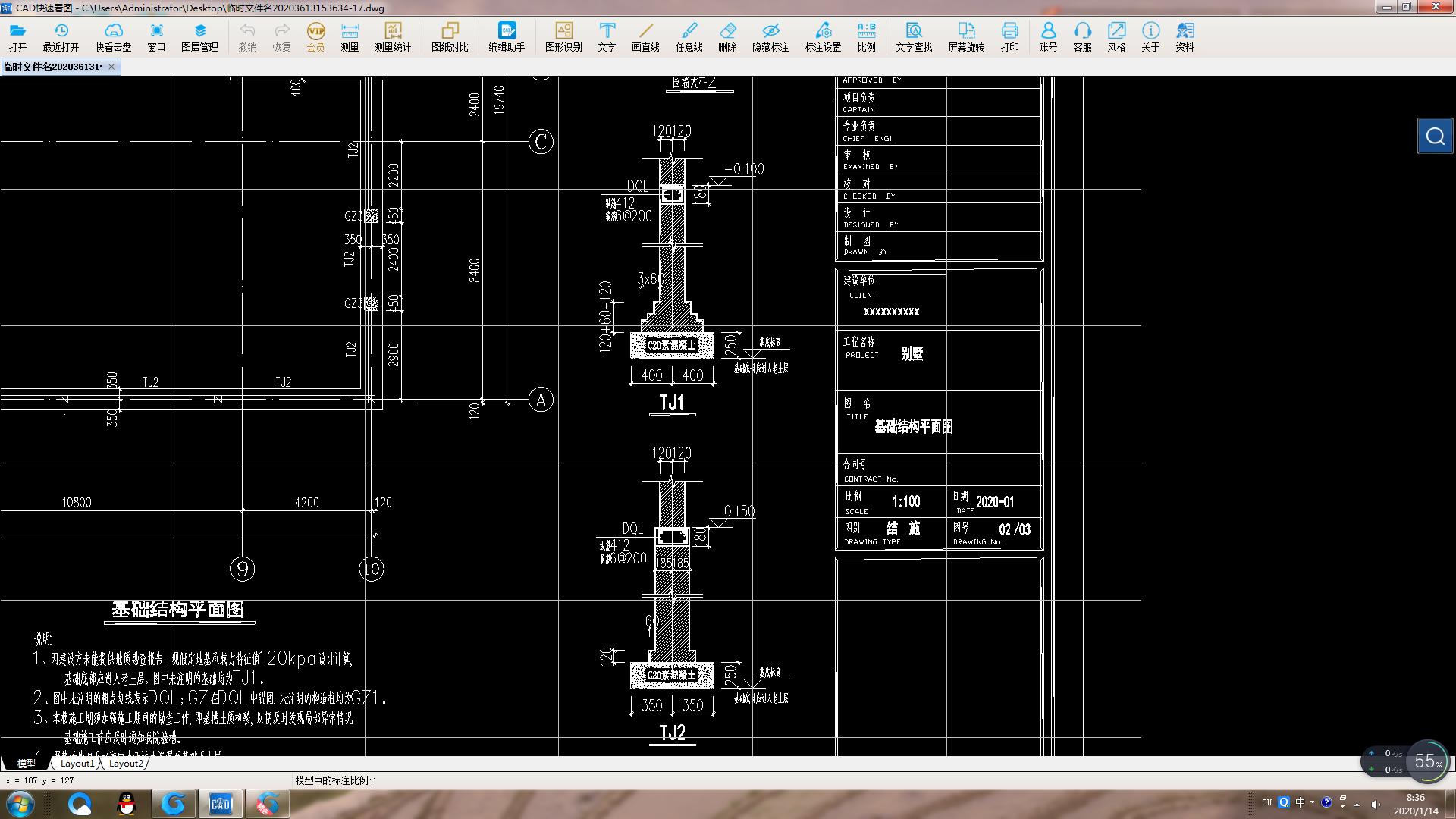Click the 打印 print icon
The height and width of the screenshot is (819, 1456).
tap(1009, 36)
